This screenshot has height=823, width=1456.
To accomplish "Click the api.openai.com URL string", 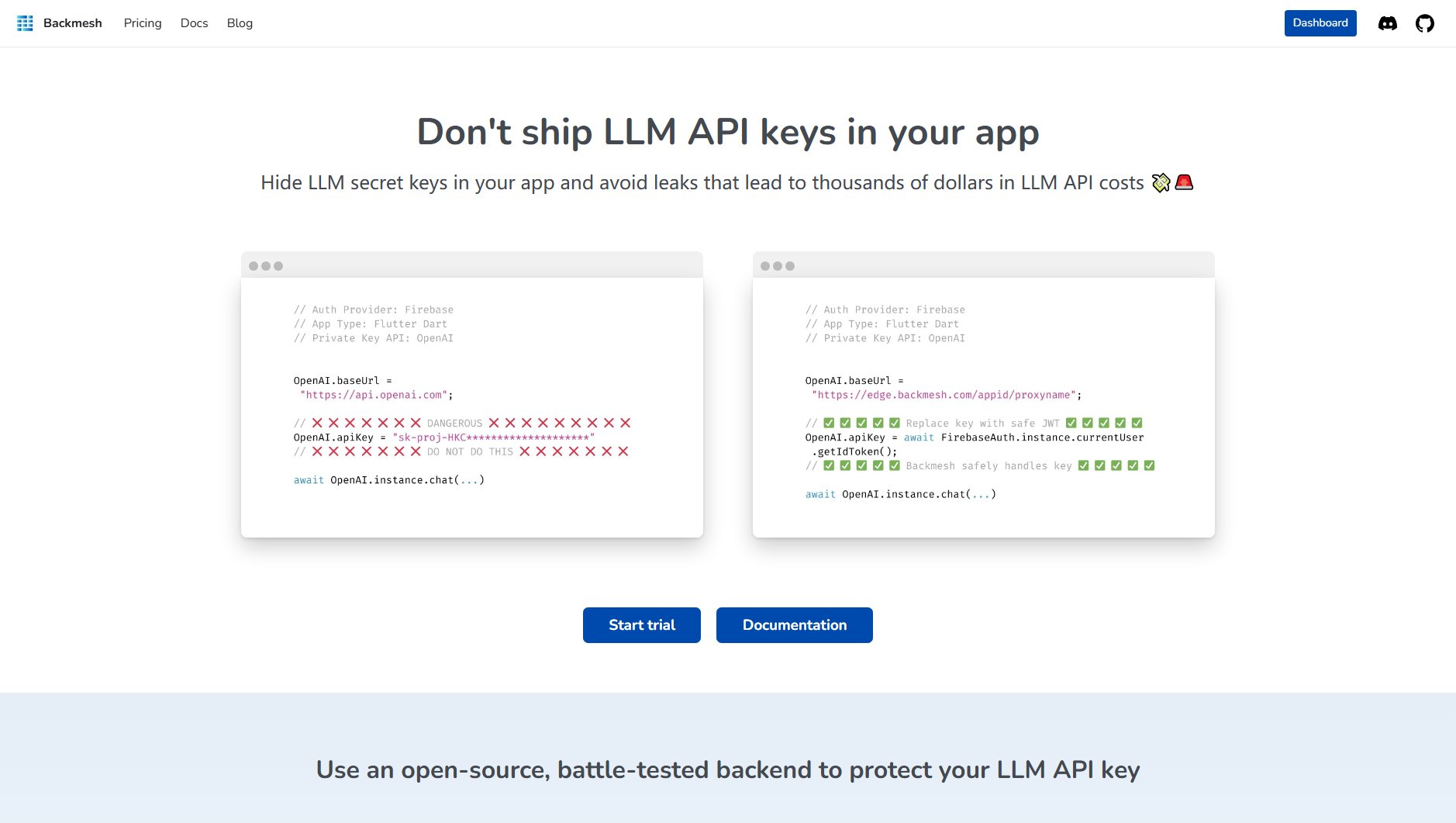I will point(374,395).
